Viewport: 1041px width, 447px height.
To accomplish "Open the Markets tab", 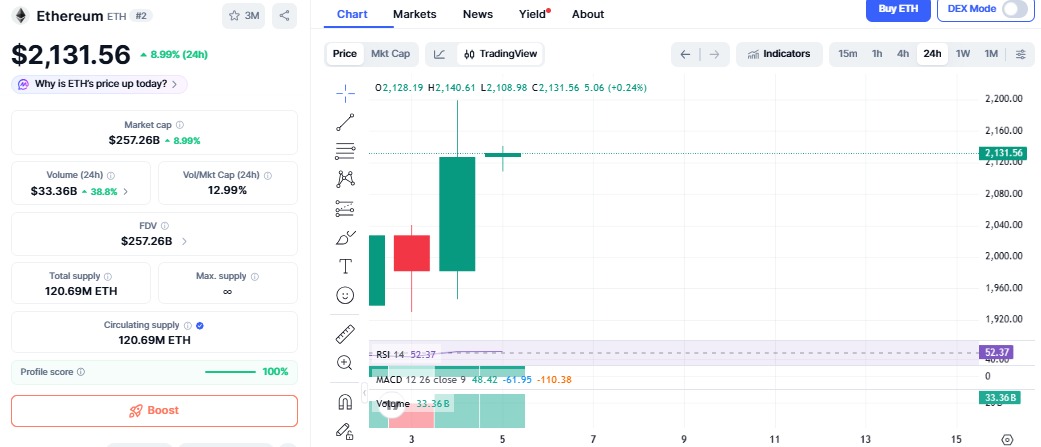I will [x=415, y=14].
